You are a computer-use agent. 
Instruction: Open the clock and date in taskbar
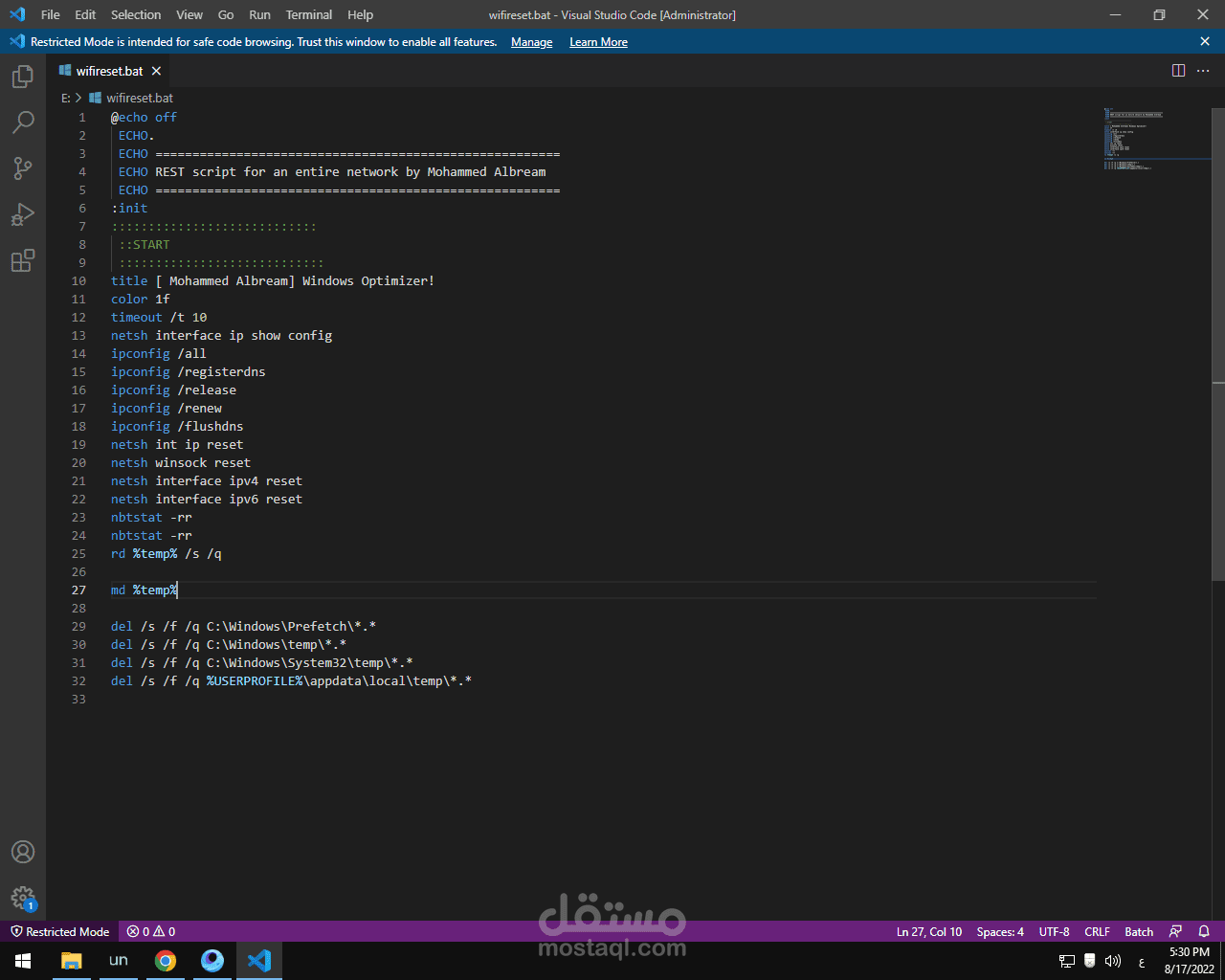pos(1190,961)
